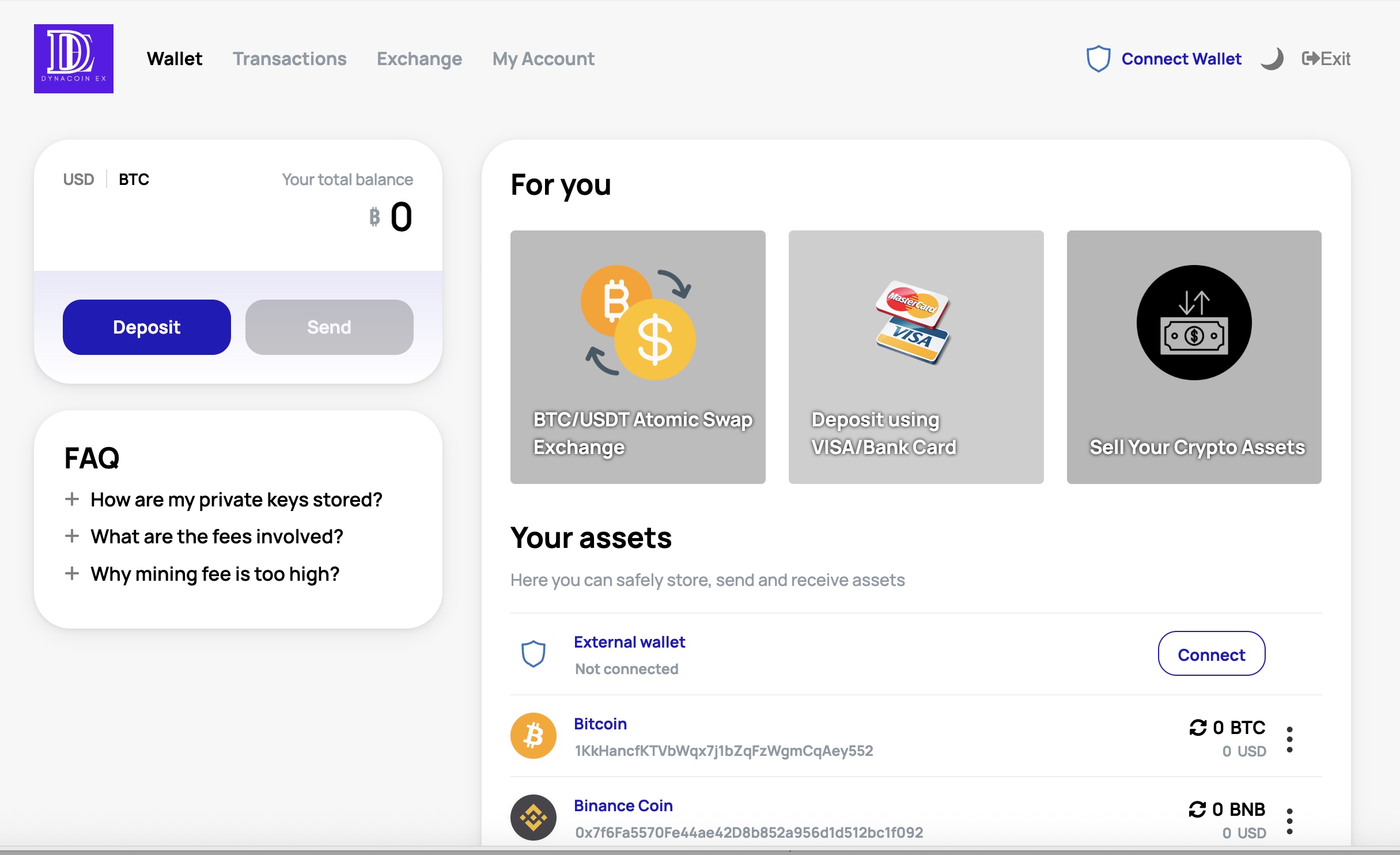Refresh the BNB balance
The image size is (1400, 855).
click(x=1197, y=809)
